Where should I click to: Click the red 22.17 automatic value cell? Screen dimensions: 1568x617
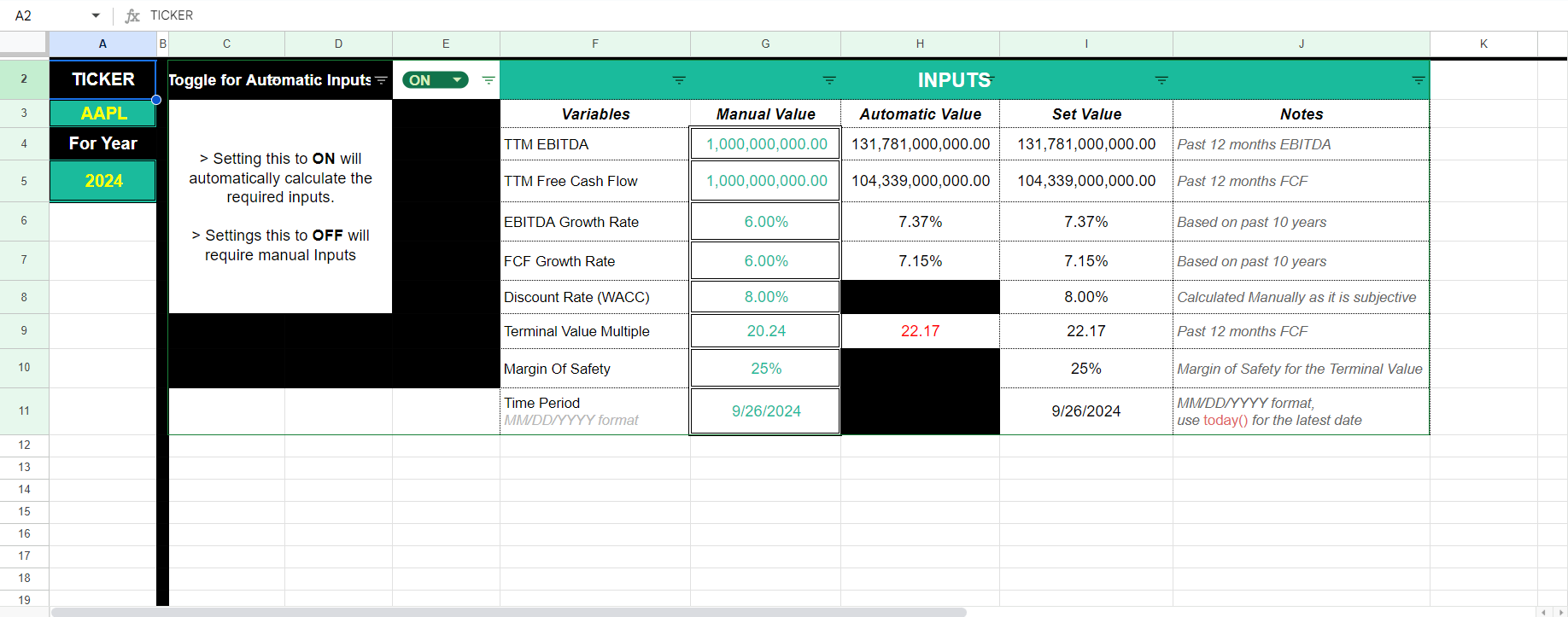[x=920, y=331]
